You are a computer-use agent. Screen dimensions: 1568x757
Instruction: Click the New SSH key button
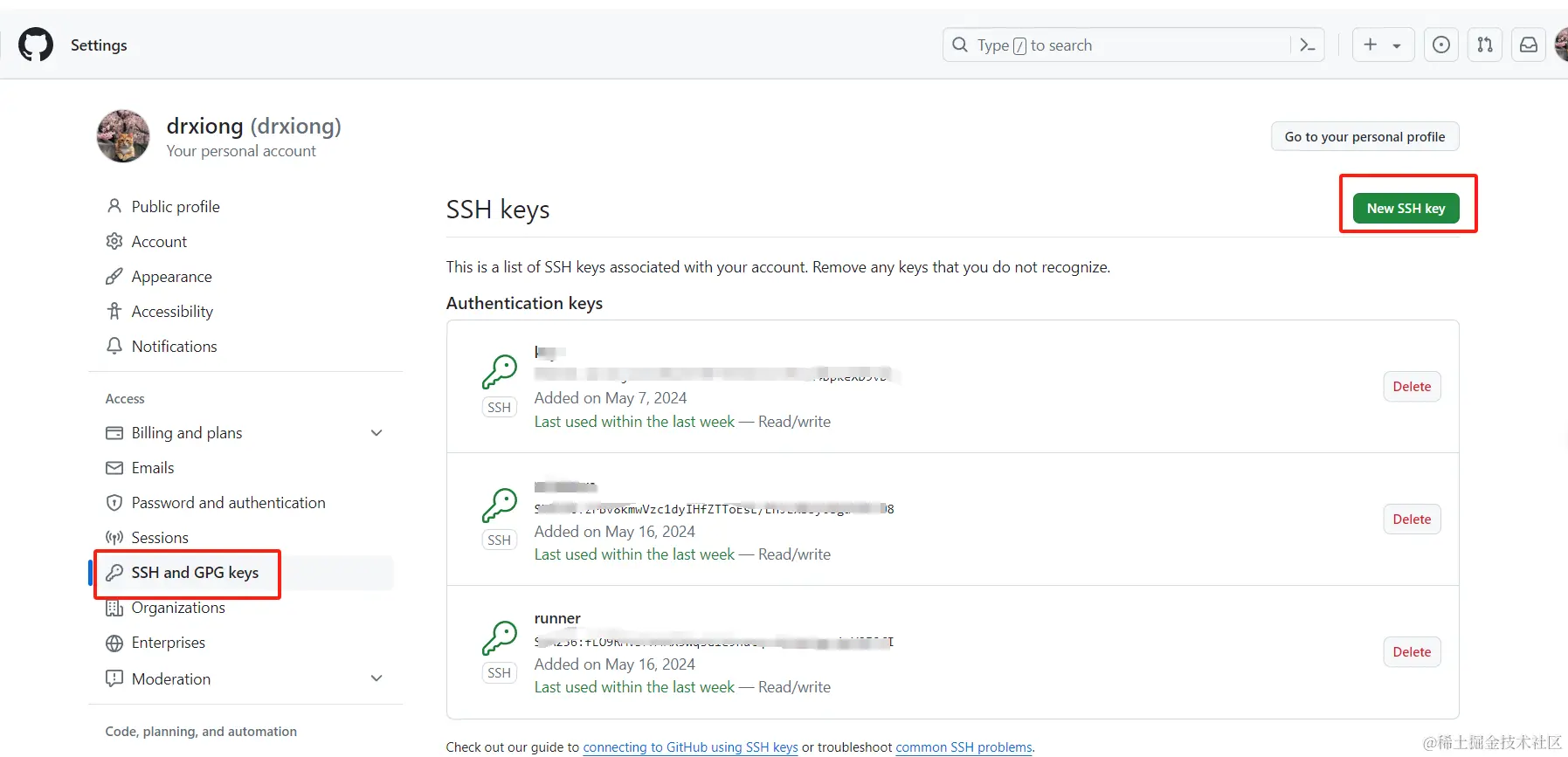1406,209
